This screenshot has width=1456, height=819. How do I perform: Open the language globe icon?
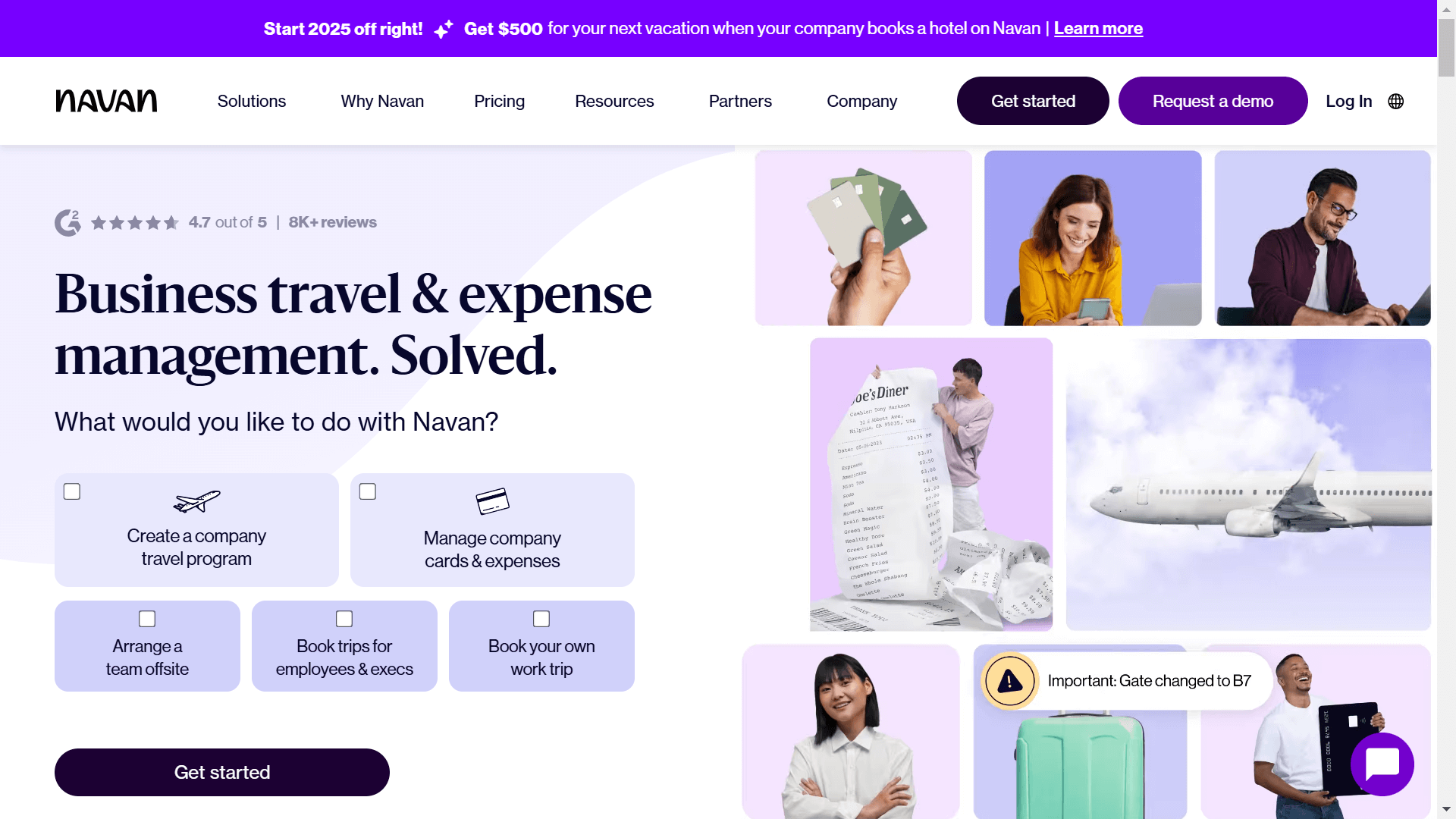pos(1396,101)
